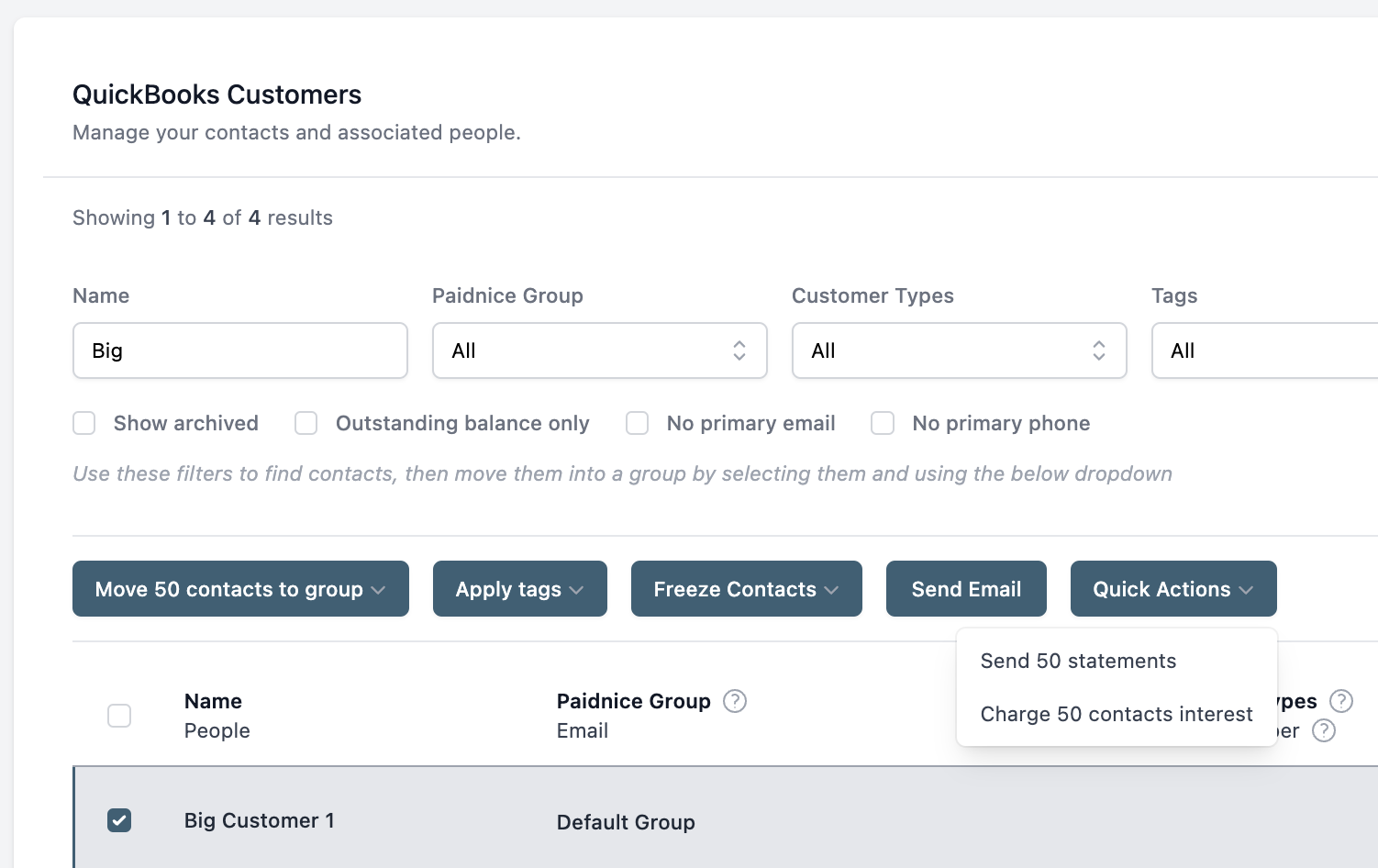
Task: Open the Tags filter dropdown
Action: 1265,351
